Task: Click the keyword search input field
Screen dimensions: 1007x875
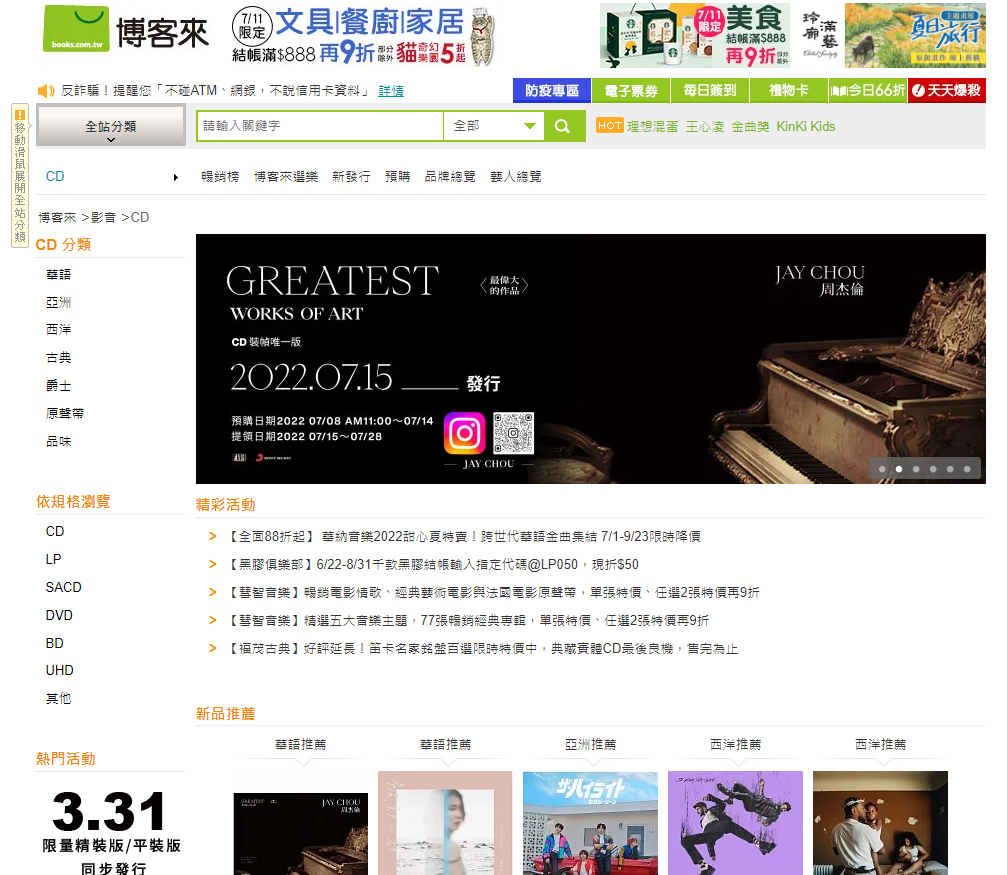Action: [x=320, y=126]
